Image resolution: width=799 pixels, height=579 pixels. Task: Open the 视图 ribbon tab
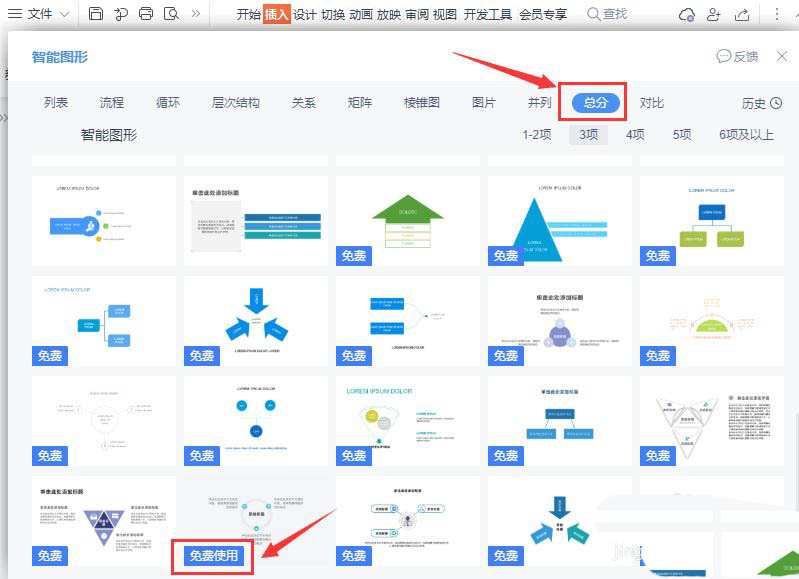click(x=445, y=14)
